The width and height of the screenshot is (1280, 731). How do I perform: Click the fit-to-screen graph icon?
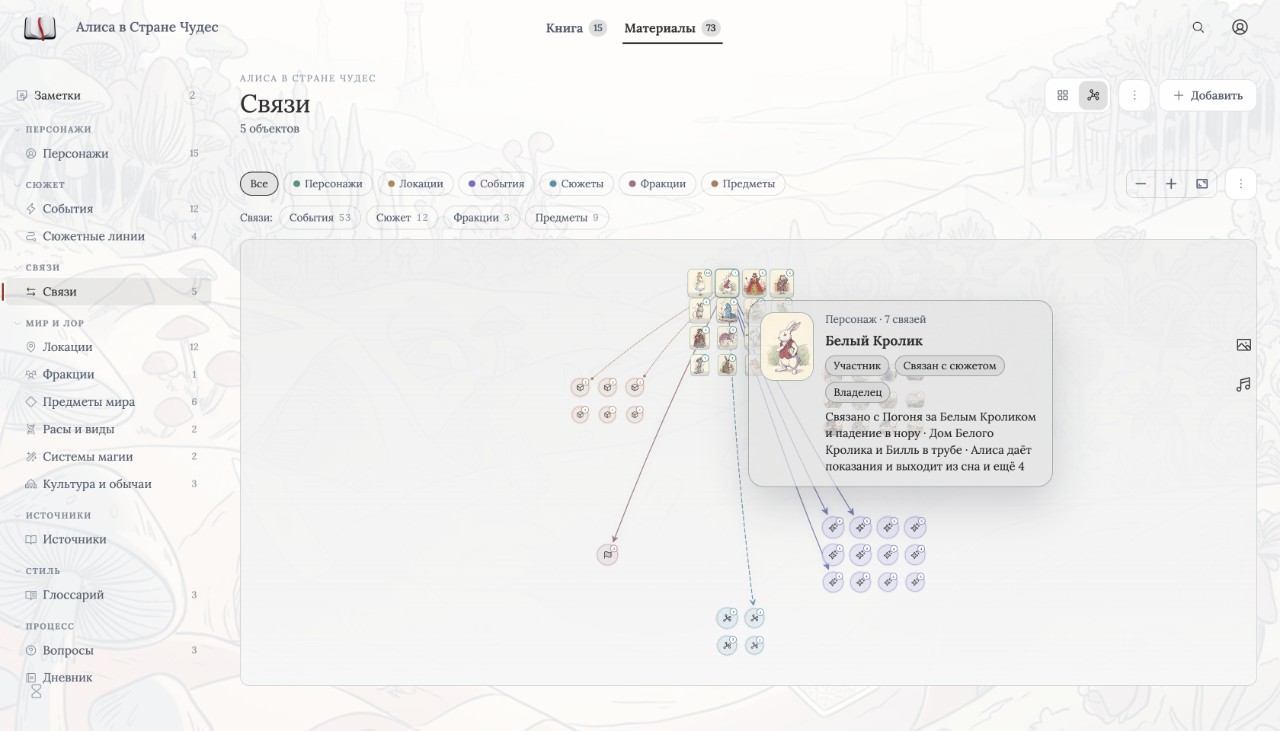[1202, 184]
